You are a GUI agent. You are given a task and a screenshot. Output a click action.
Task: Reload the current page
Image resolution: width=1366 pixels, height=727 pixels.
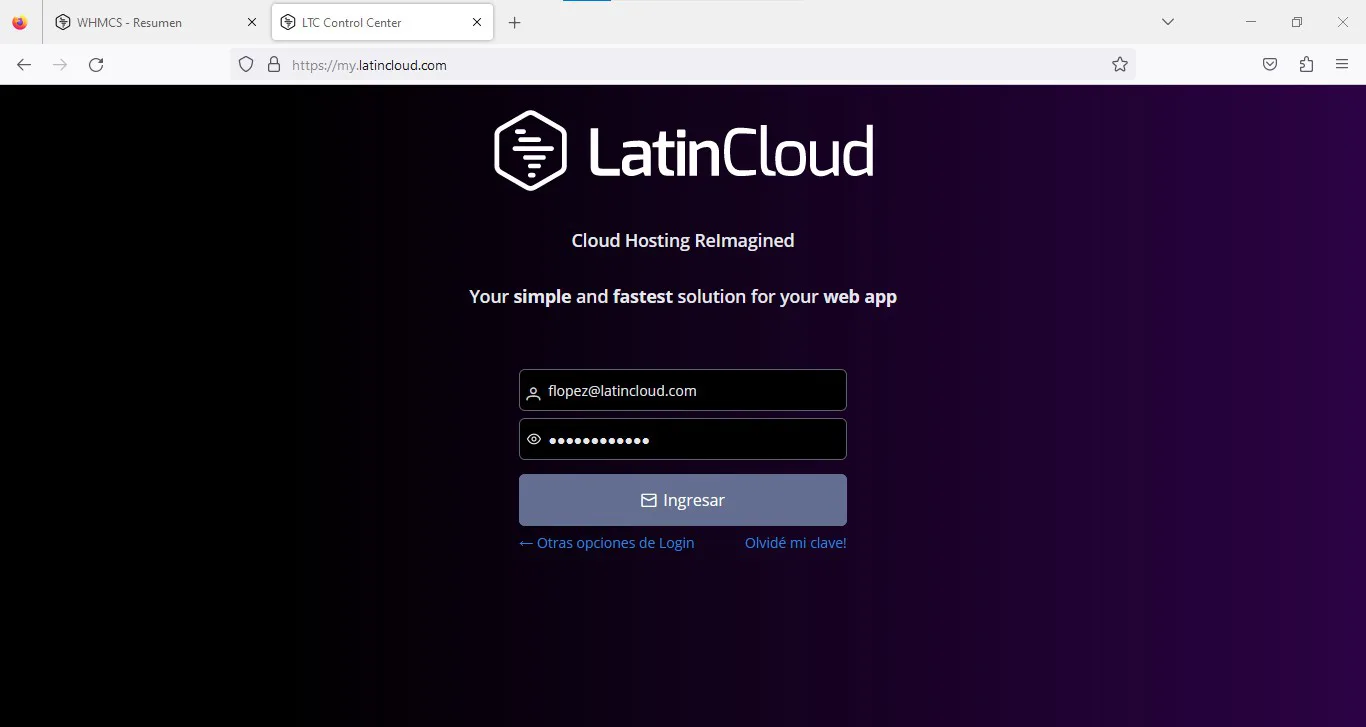(96, 65)
